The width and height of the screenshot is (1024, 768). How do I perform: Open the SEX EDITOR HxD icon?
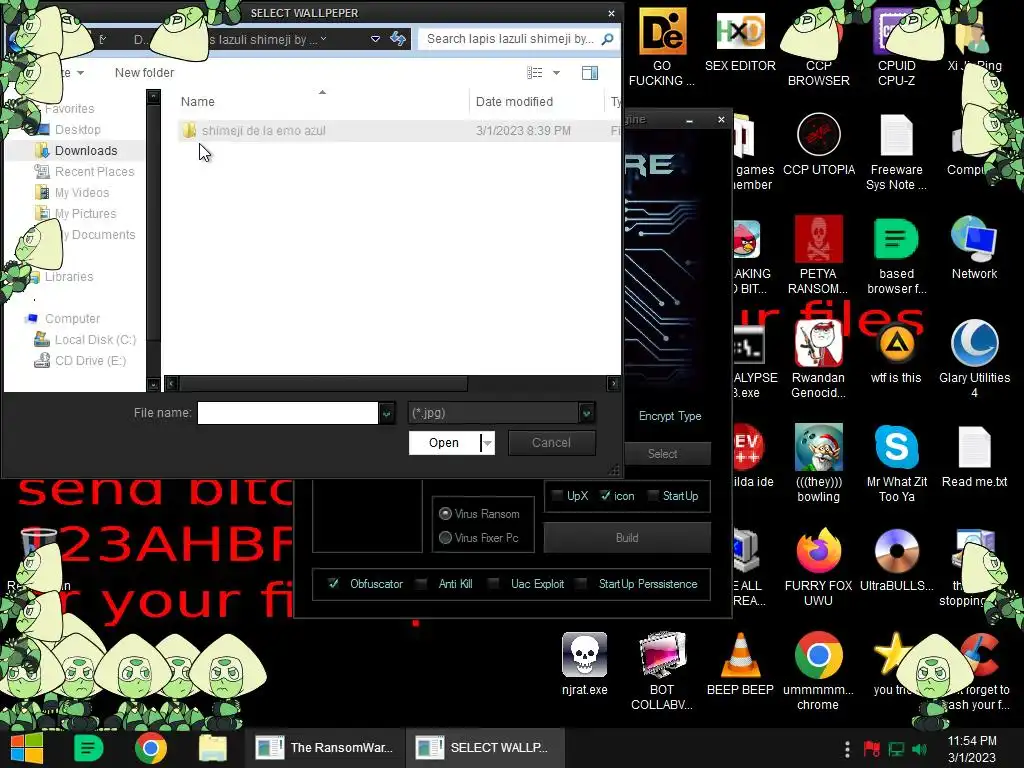click(x=740, y=40)
